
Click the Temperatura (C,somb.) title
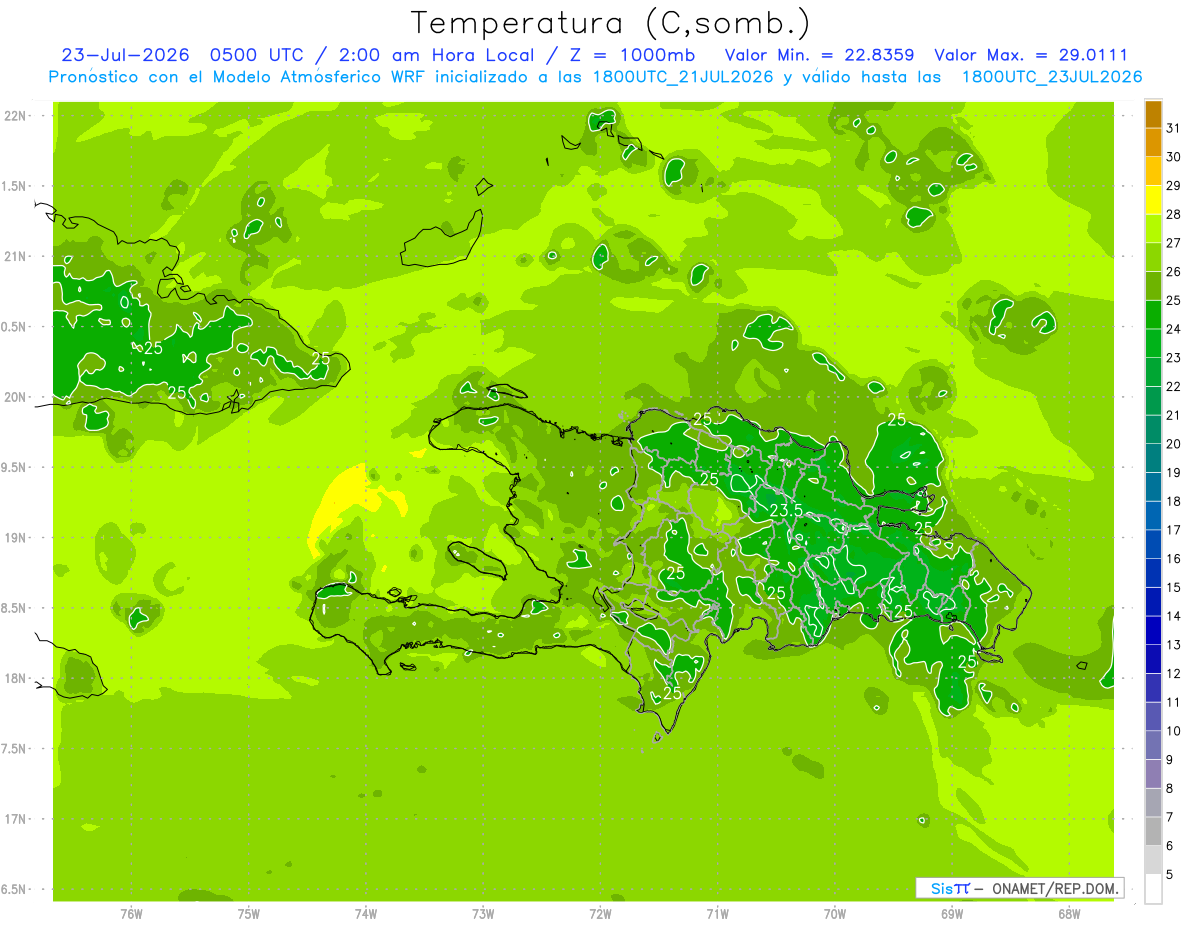611,22
